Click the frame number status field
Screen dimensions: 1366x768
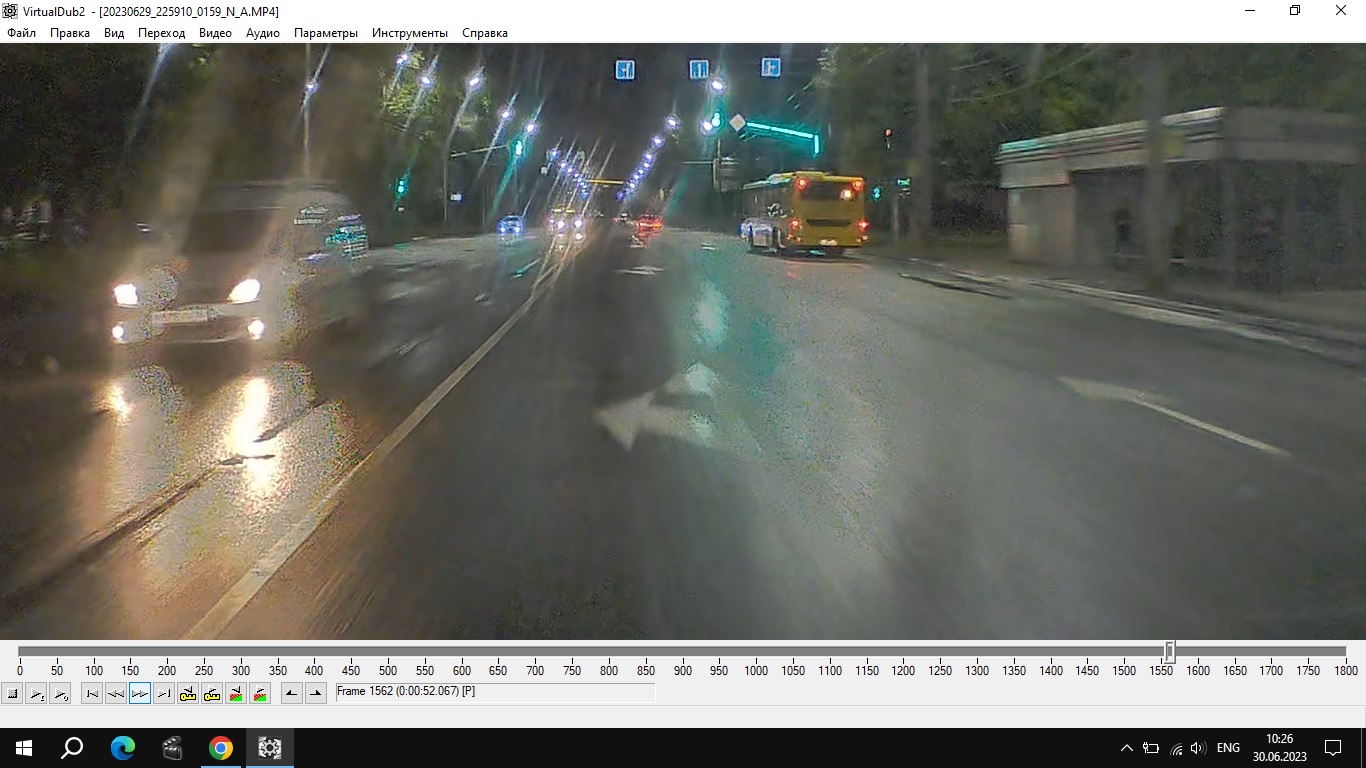[x=495, y=692]
